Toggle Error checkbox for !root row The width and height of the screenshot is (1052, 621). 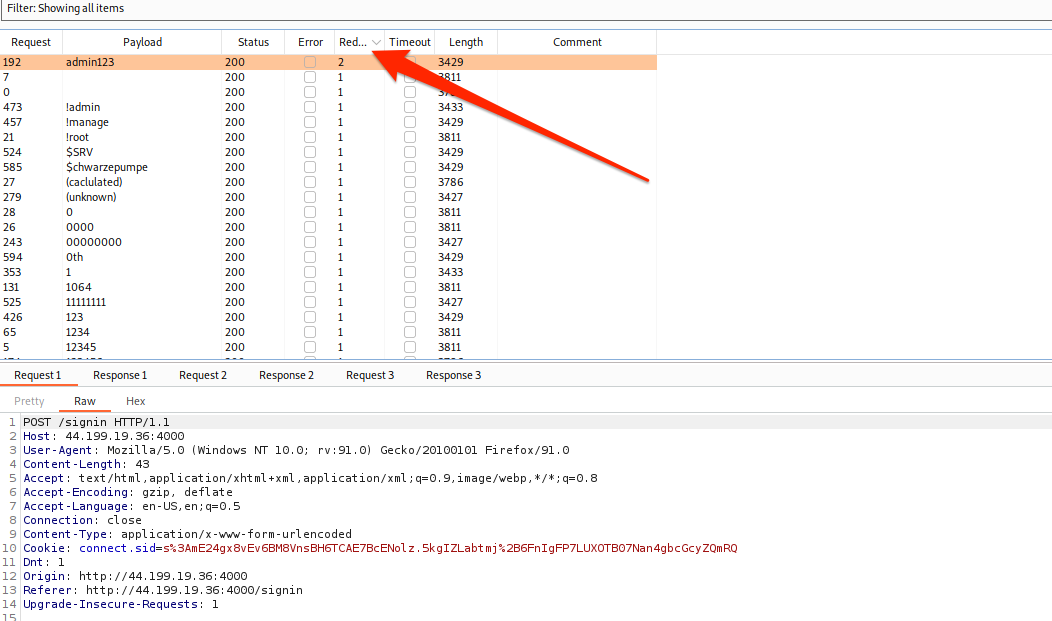coord(310,137)
